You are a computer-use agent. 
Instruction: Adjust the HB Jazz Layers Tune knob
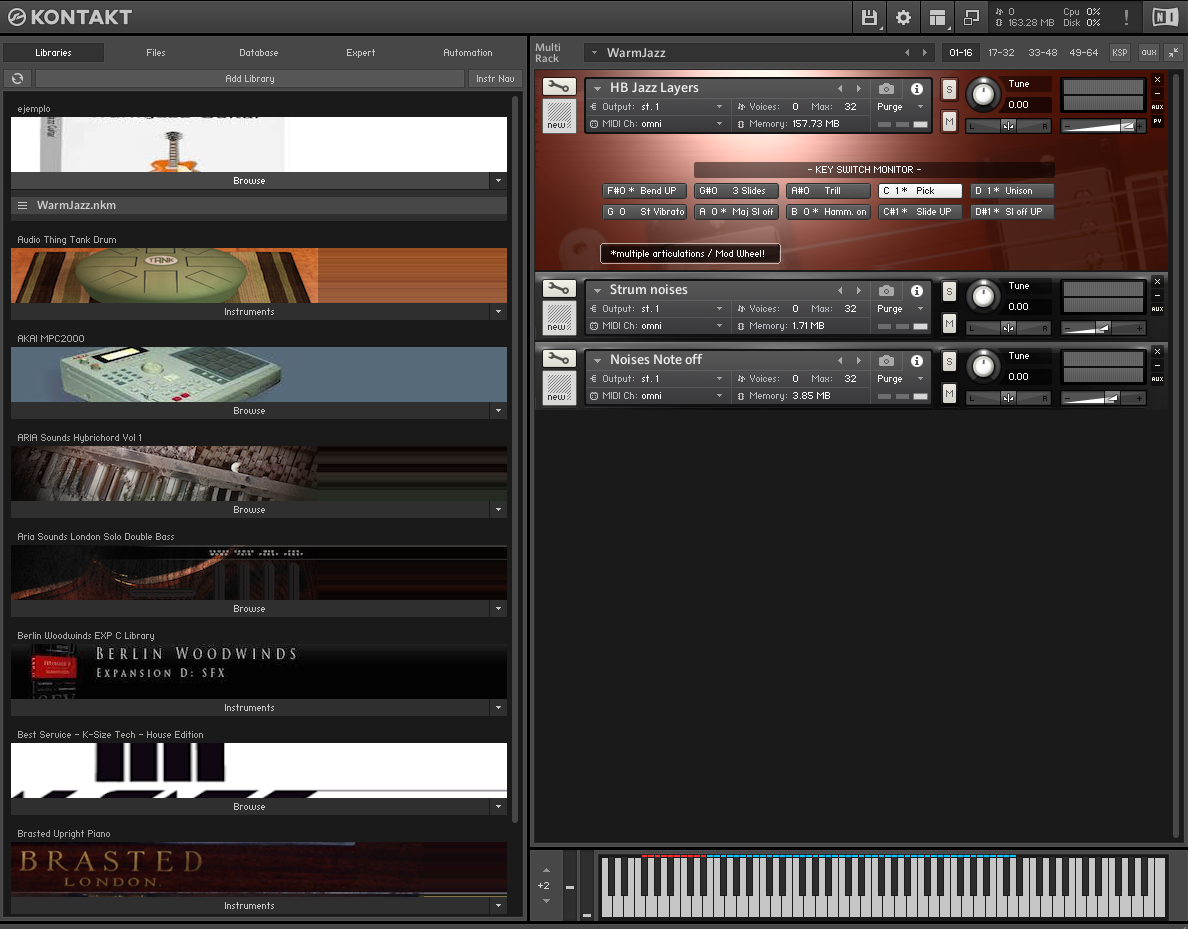point(983,95)
